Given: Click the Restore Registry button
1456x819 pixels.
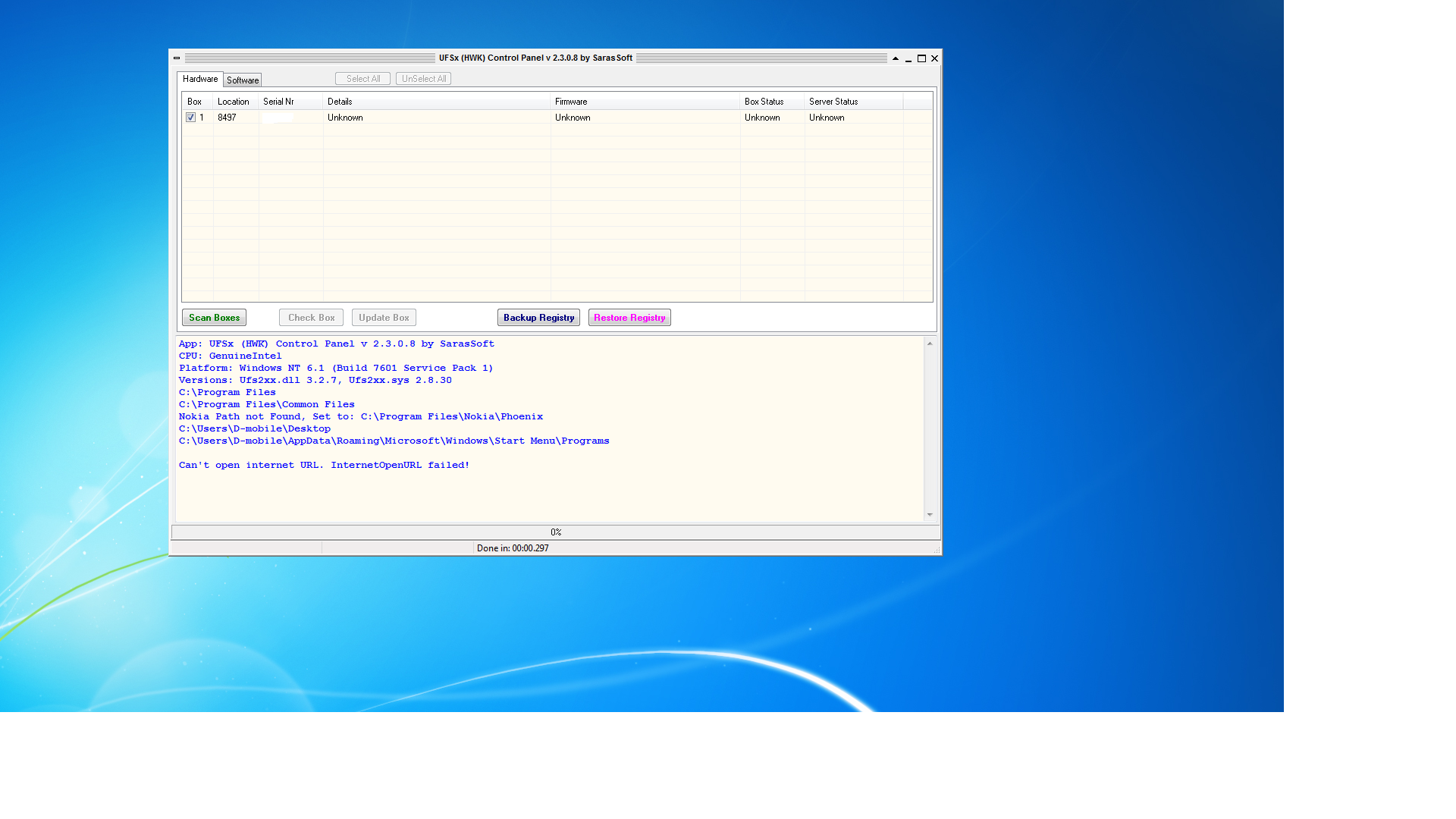Looking at the screenshot, I should [629, 318].
